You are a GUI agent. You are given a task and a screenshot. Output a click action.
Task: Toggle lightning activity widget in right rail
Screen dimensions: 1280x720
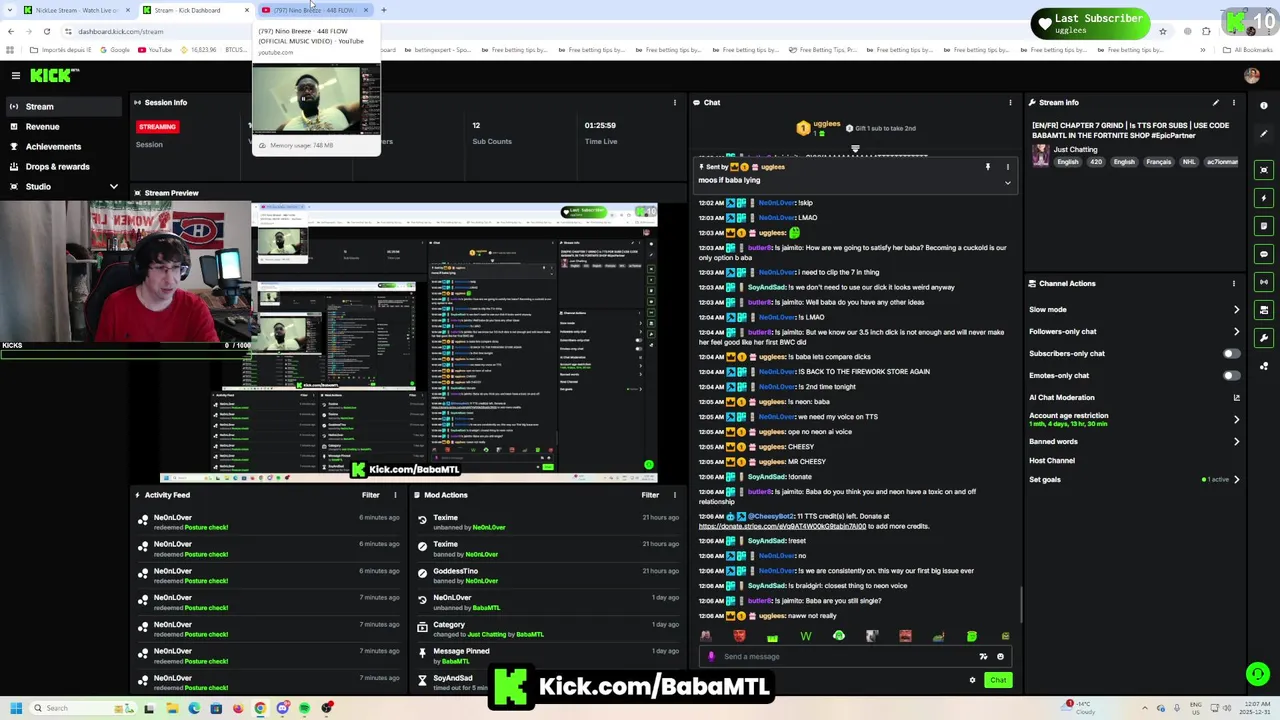tap(1264, 198)
